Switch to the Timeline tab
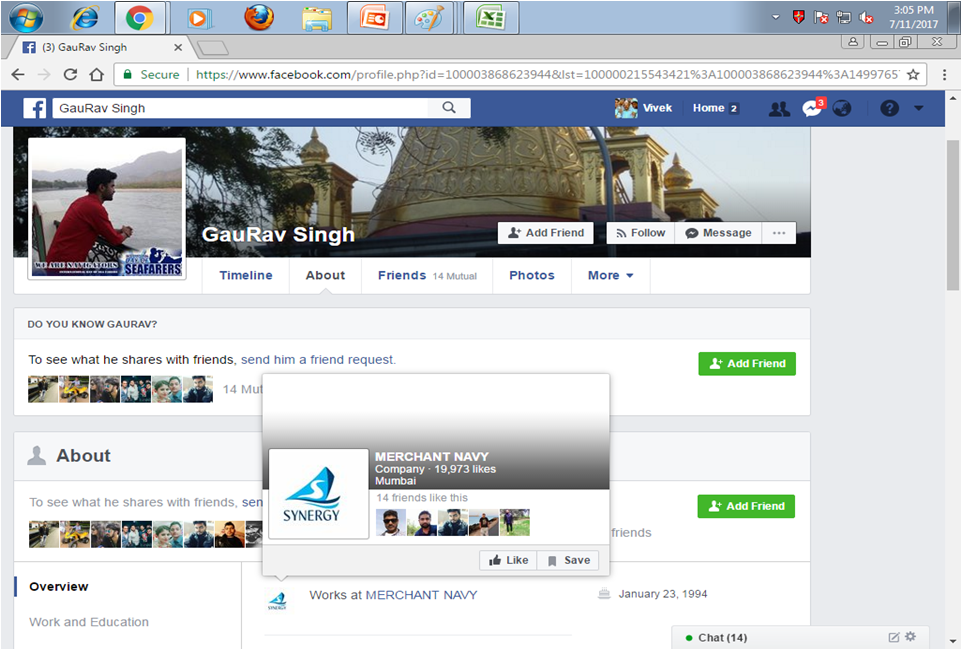 246,276
